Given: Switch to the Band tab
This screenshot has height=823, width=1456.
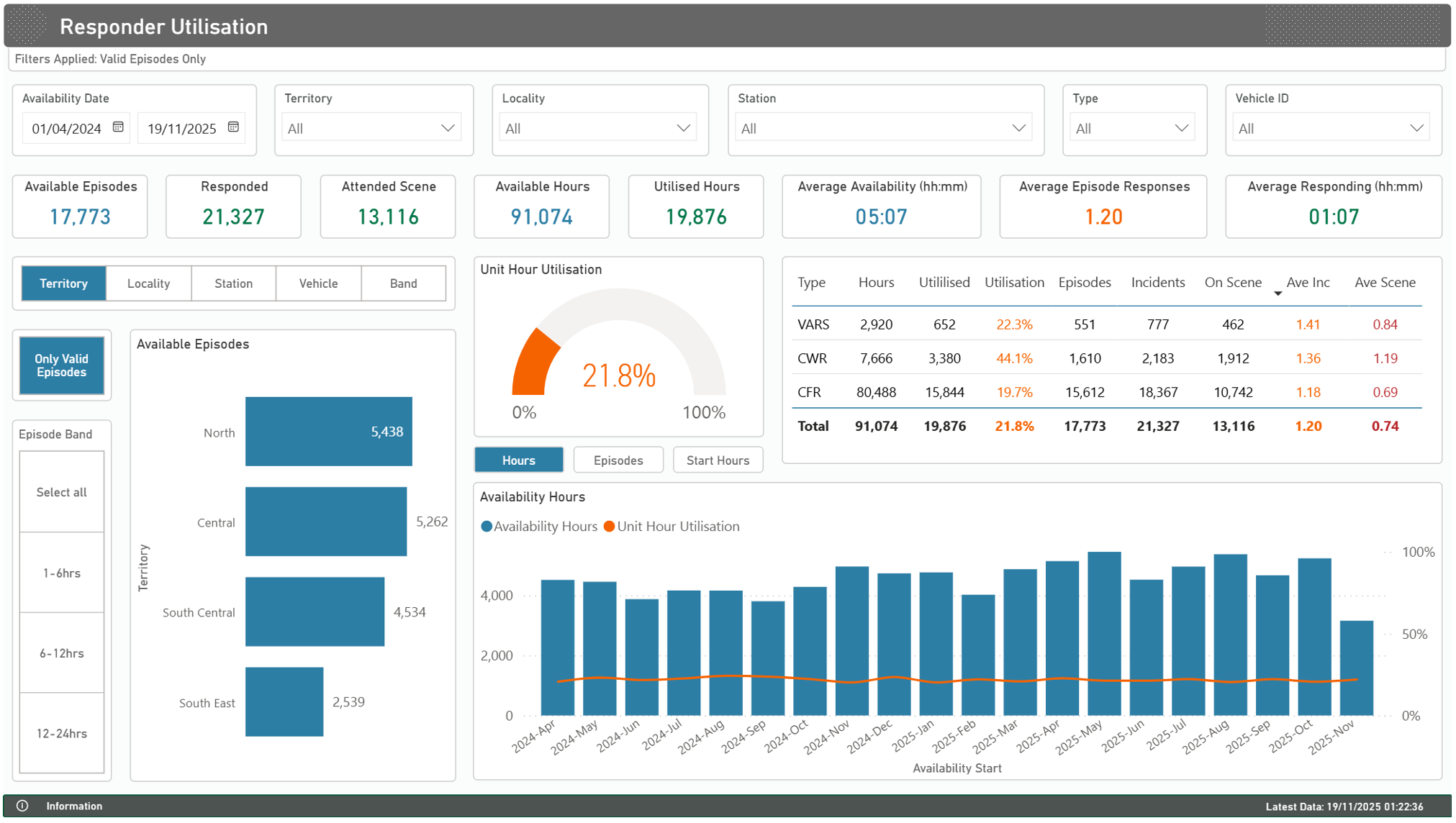Looking at the screenshot, I should point(403,283).
